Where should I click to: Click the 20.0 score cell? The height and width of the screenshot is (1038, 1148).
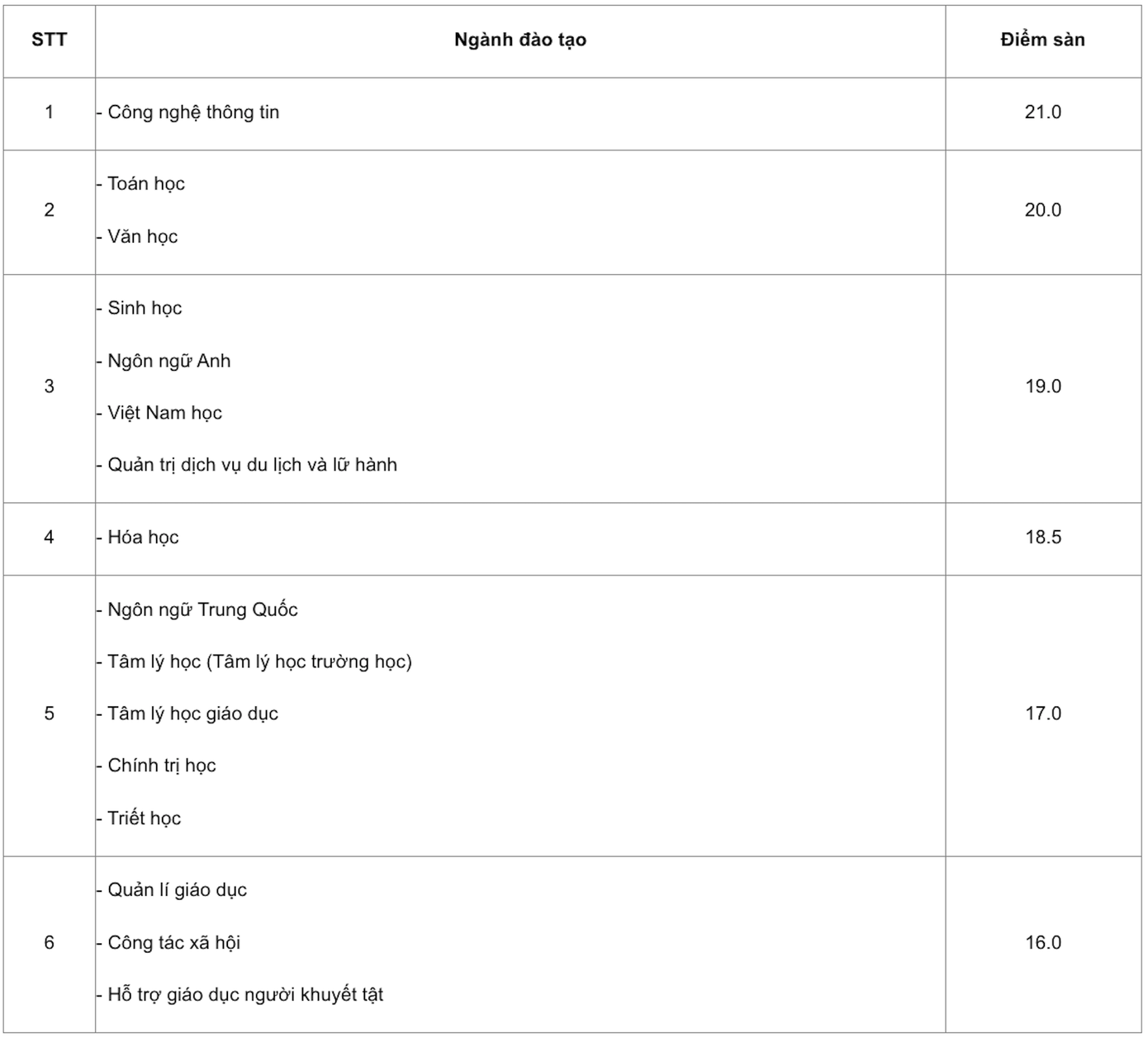coord(1042,210)
